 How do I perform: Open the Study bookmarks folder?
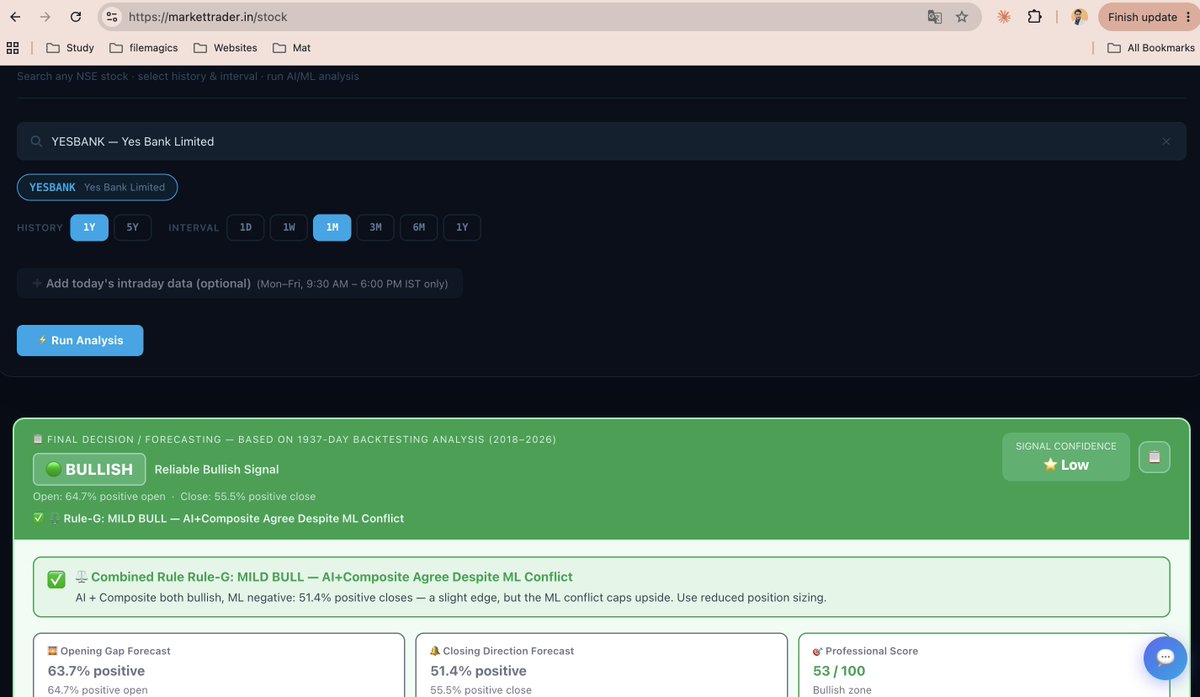pos(70,48)
